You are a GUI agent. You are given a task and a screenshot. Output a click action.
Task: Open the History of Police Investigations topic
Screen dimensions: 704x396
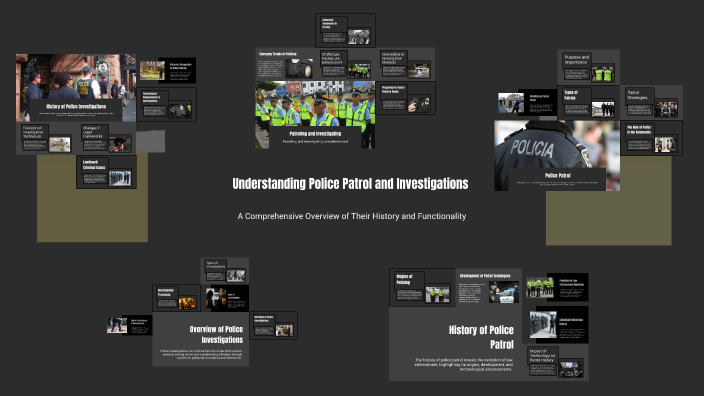click(76, 88)
